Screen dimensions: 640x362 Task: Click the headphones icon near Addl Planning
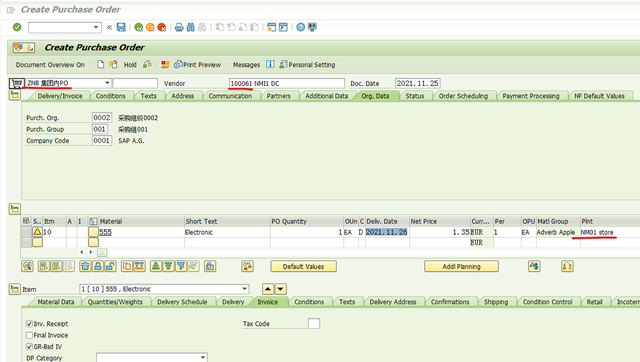567,267
